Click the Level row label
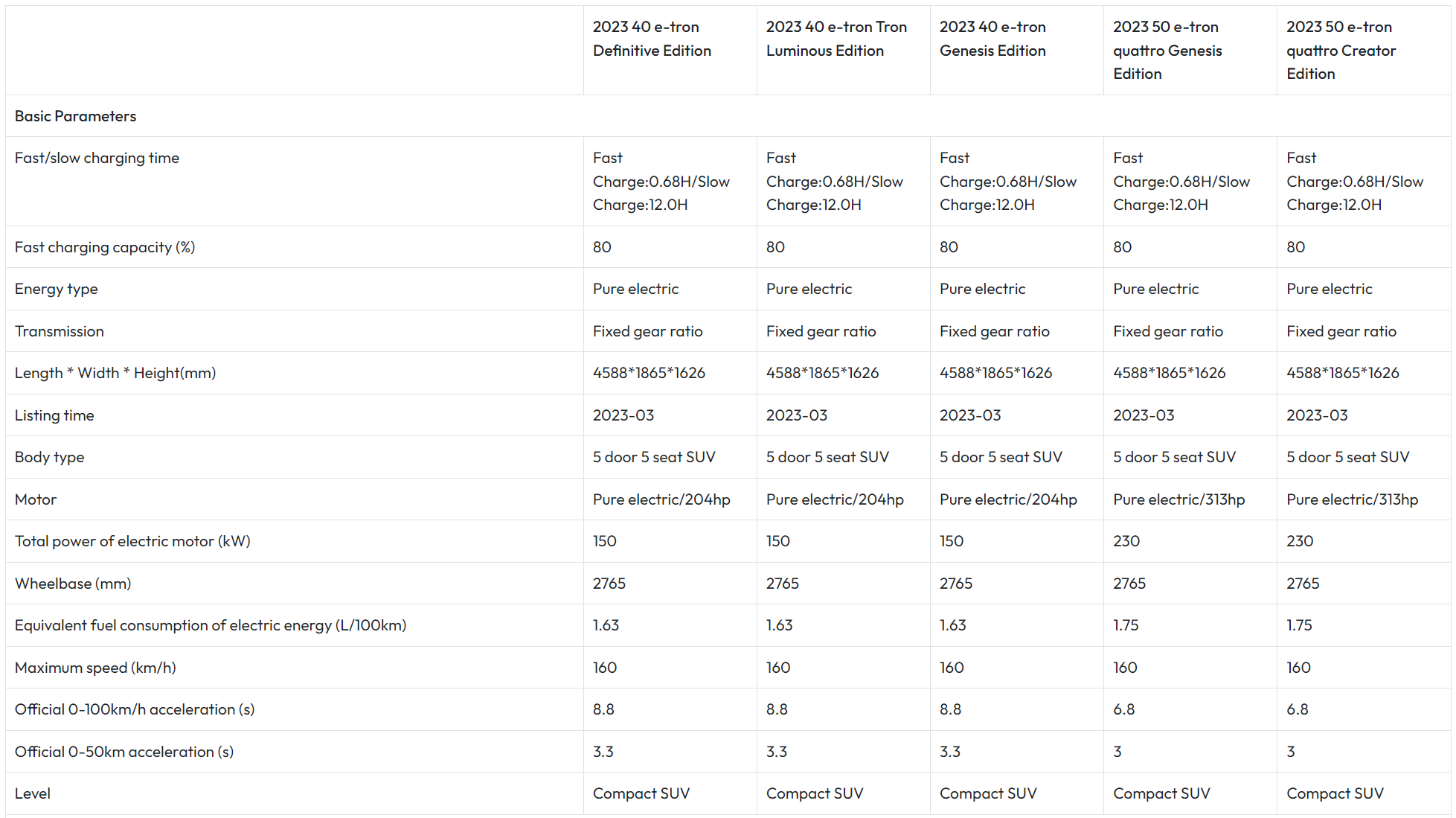Screen dimensions: 1456x818 pyautogui.click(x=33, y=793)
